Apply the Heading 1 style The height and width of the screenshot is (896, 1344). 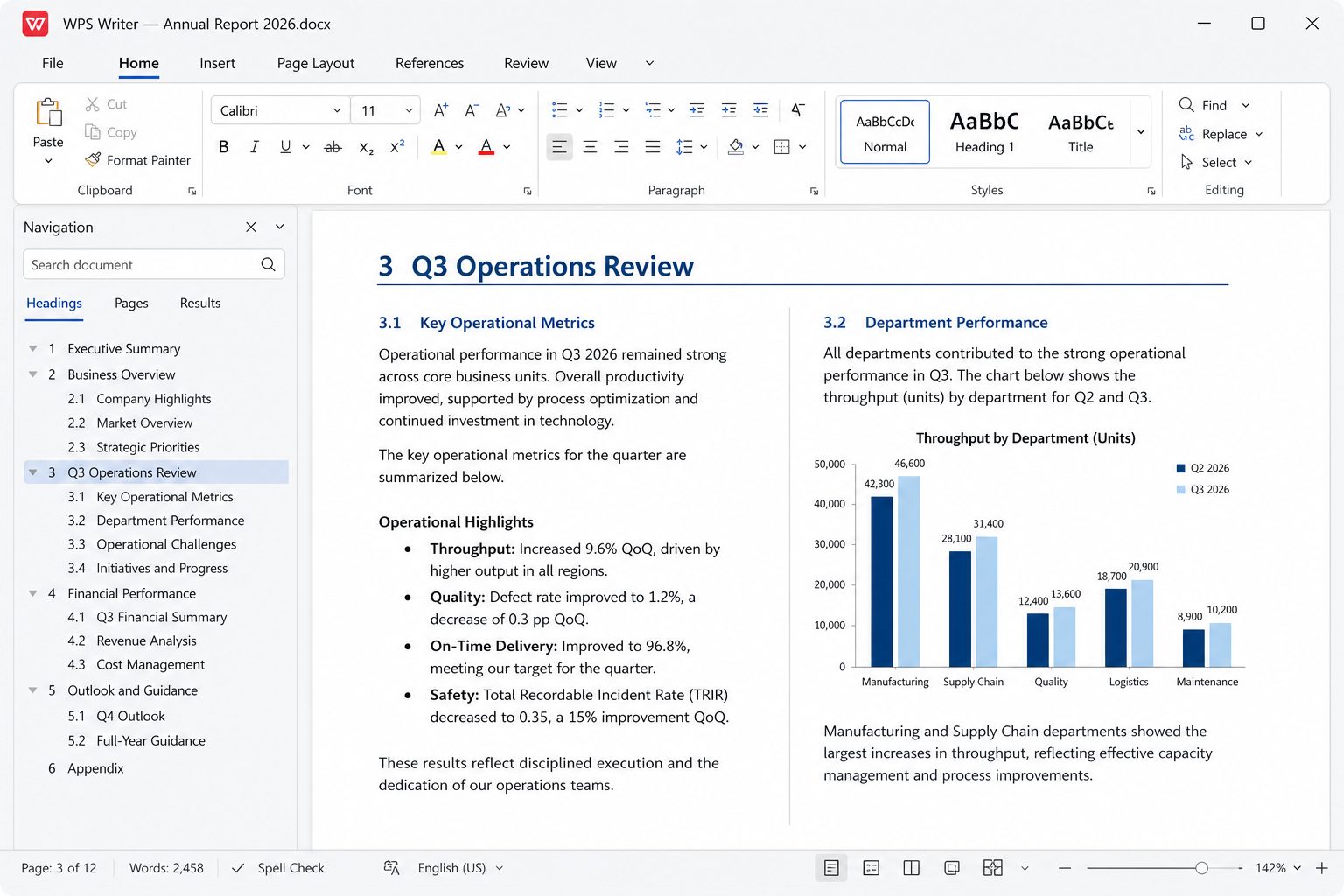tap(984, 131)
